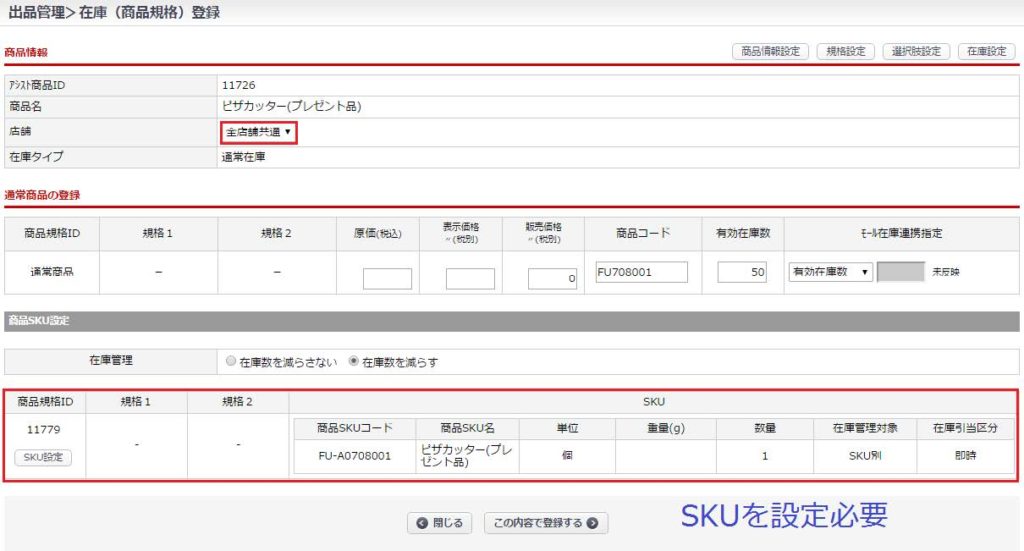Click the 閉じる button
1024x551 pixels.
point(440,523)
